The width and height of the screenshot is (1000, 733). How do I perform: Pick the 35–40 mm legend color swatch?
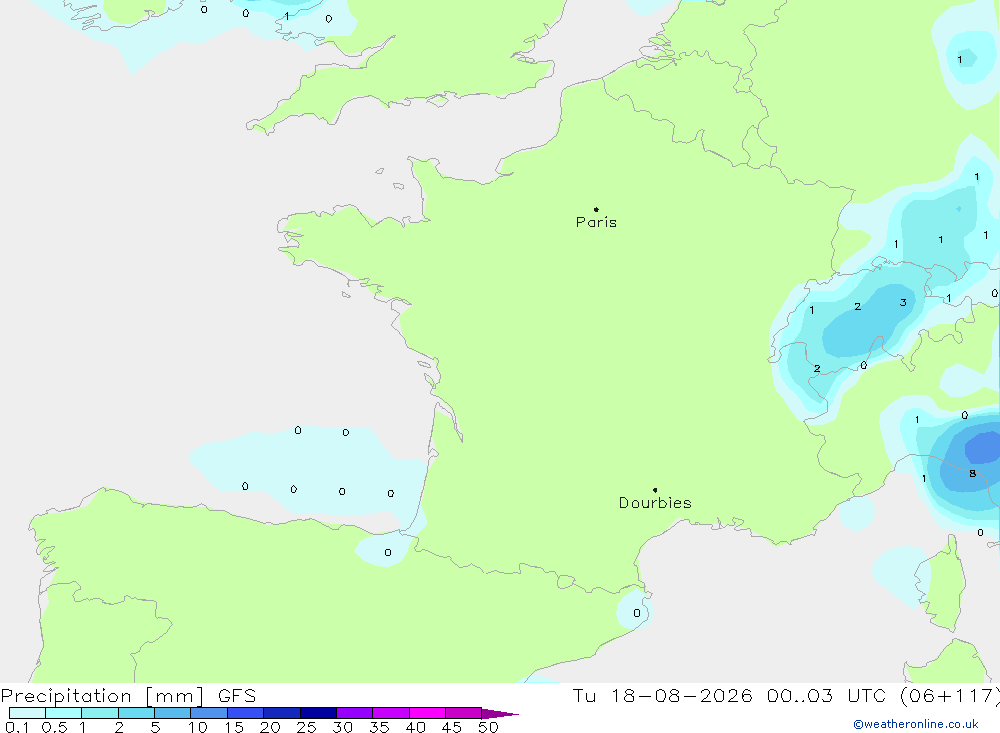pos(390,713)
